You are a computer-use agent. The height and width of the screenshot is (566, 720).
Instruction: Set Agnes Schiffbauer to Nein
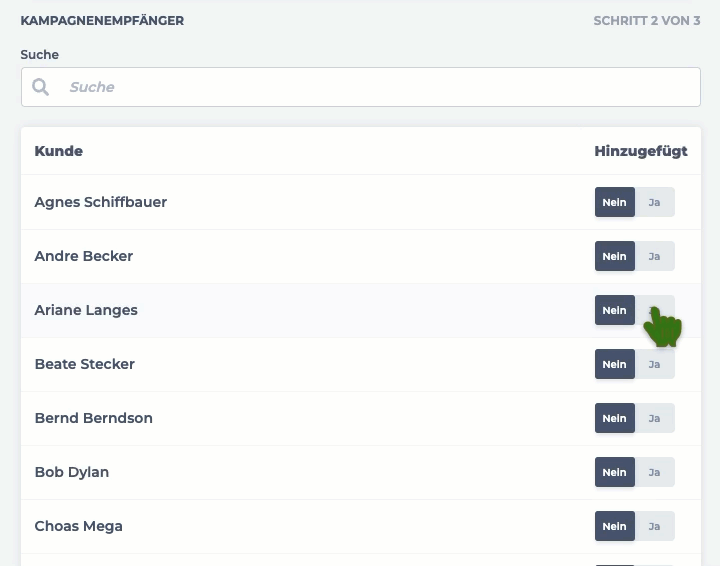[615, 202]
